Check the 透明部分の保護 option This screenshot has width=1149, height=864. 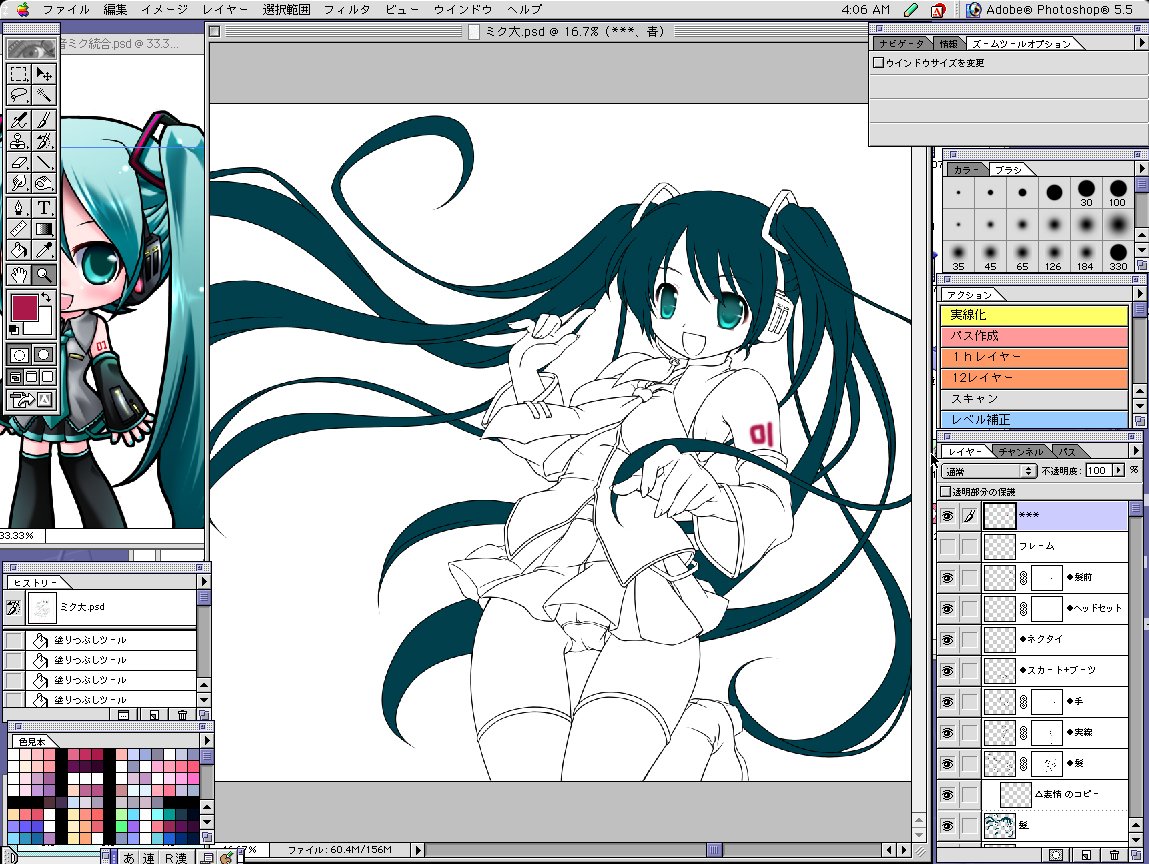(946, 492)
